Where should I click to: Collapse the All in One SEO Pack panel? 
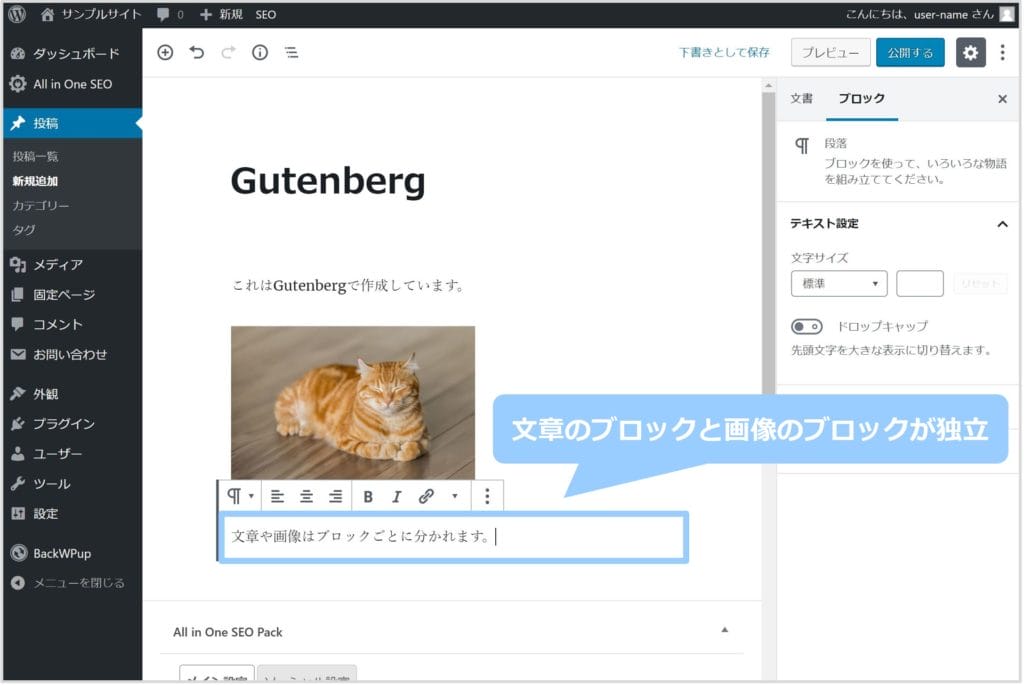[x=725, y=630]
